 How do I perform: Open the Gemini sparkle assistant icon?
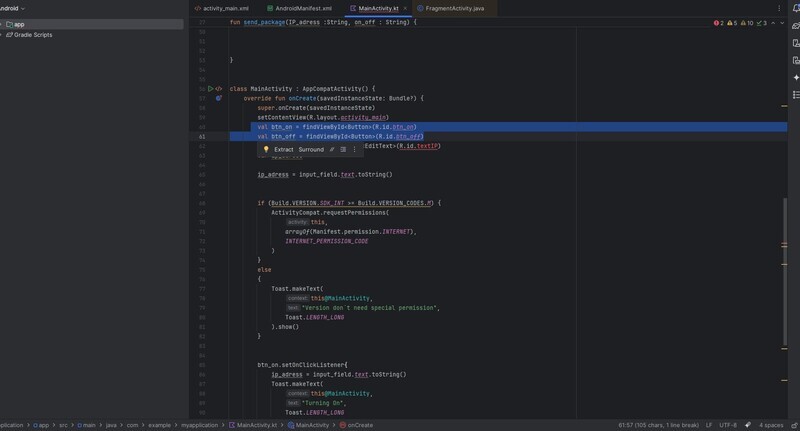(x=796, y=78)
